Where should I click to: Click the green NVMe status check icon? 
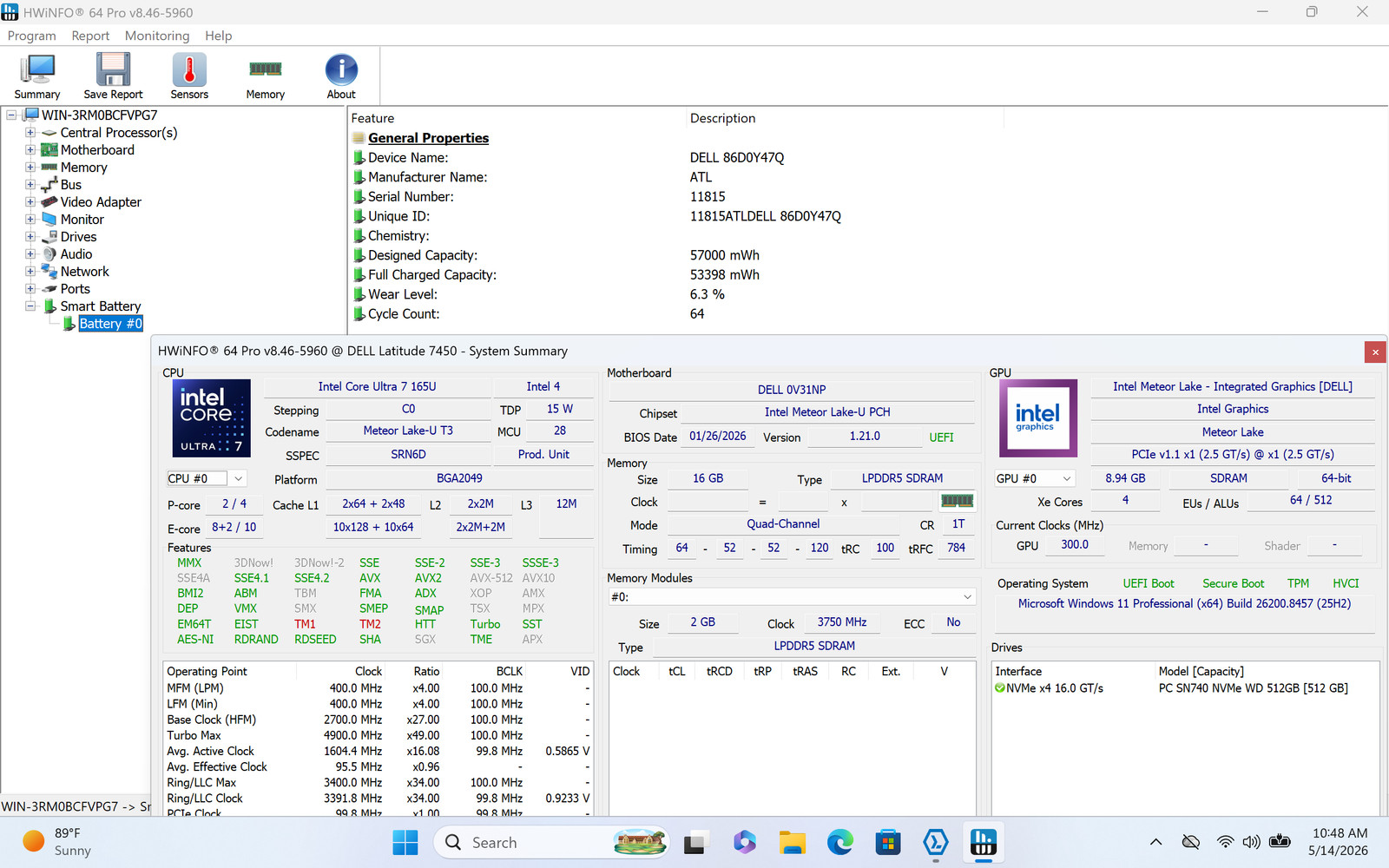(x=1000, y=688)
